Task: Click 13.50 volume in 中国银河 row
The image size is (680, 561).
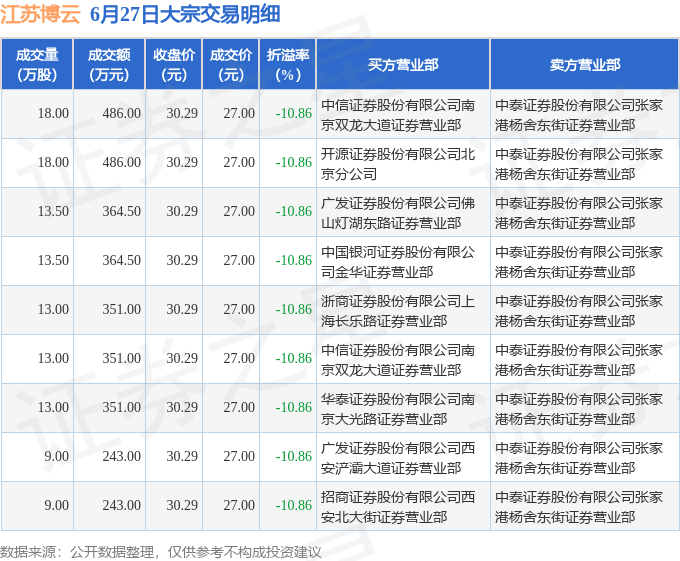Action: tap(53, 261)
